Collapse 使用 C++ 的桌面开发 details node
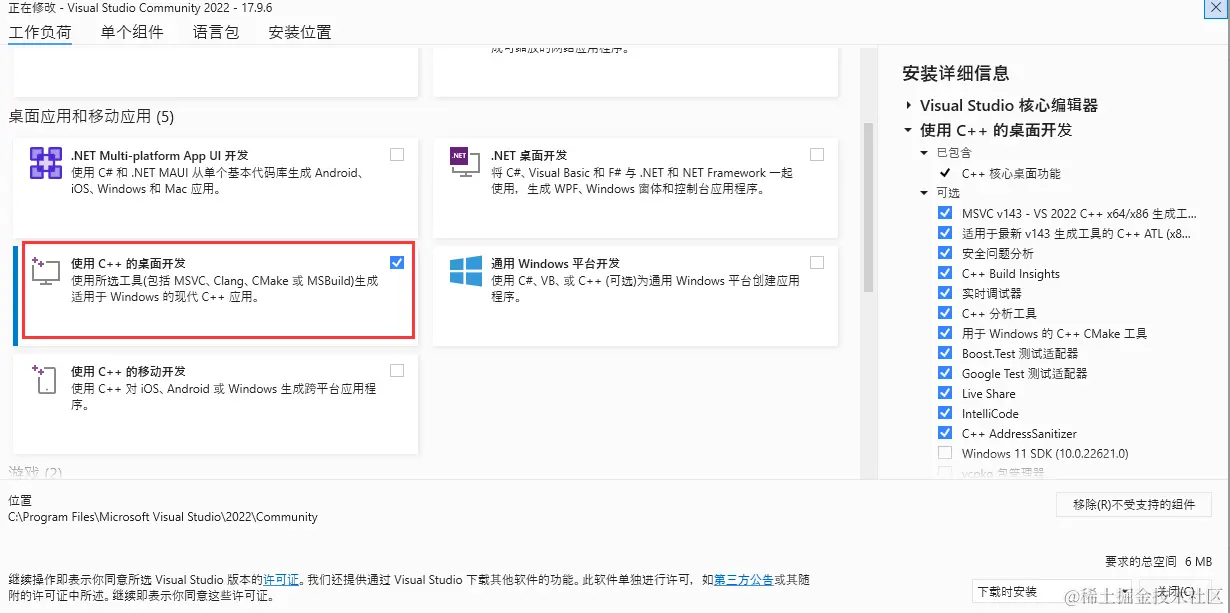Screen dimensions: 1230x613 [x=908, y=130]
